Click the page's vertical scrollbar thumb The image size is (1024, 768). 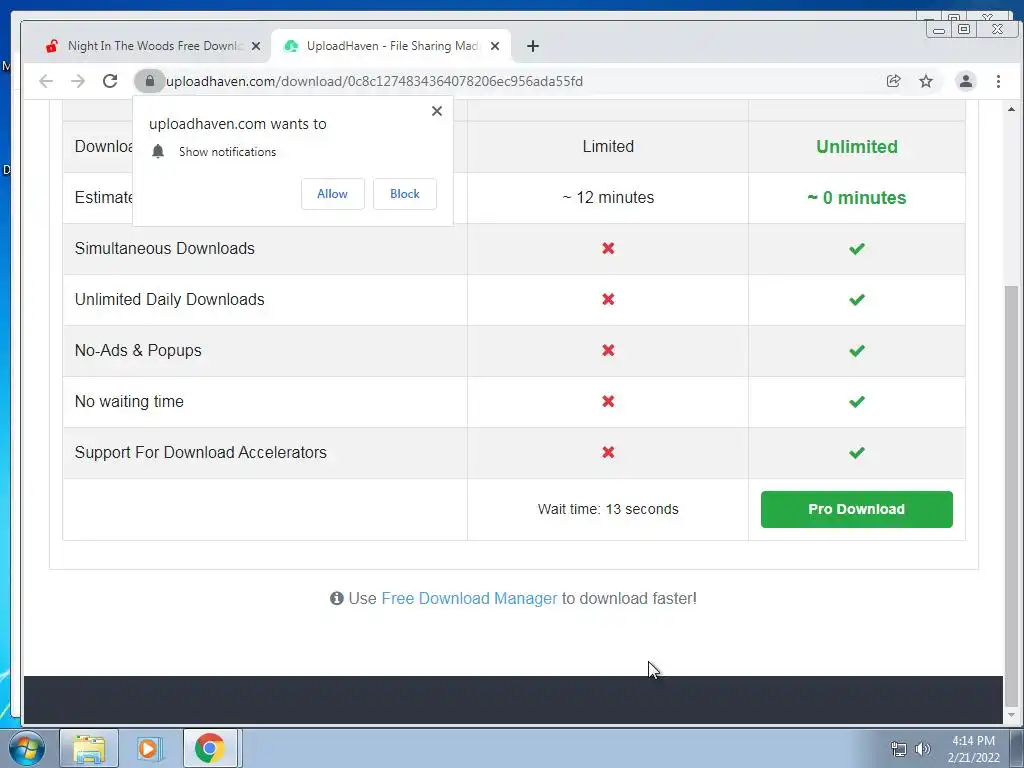[1011, 494]
